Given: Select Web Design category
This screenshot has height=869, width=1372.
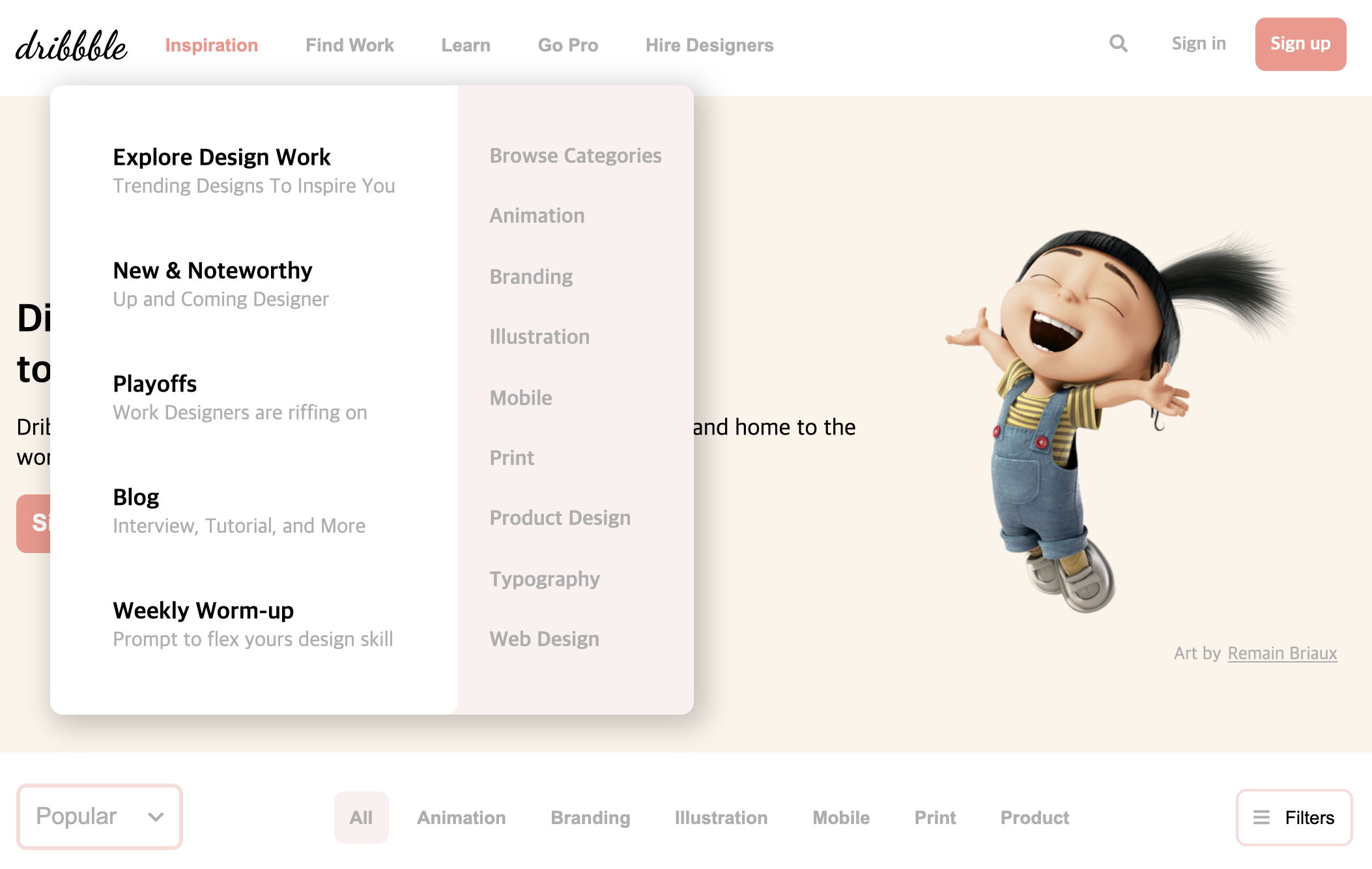Looking at the screenshot, I should pyautogui.click(x=544, y=639).
